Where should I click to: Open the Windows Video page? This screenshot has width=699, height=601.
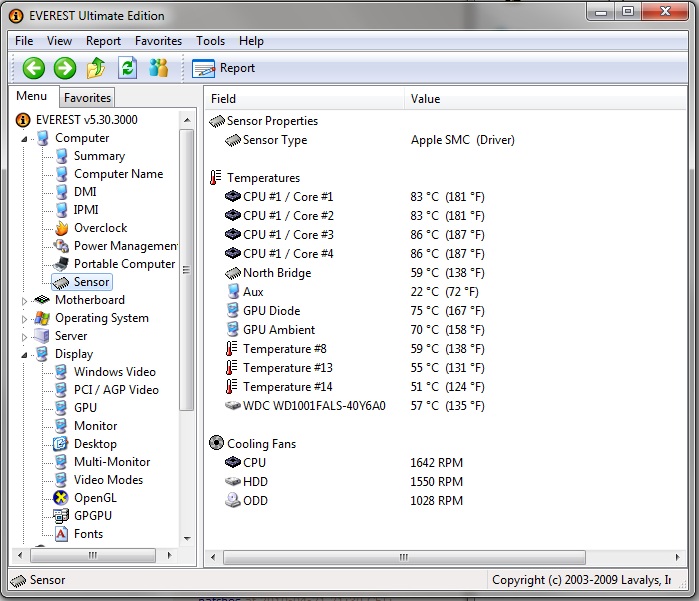tap(115, 372)
